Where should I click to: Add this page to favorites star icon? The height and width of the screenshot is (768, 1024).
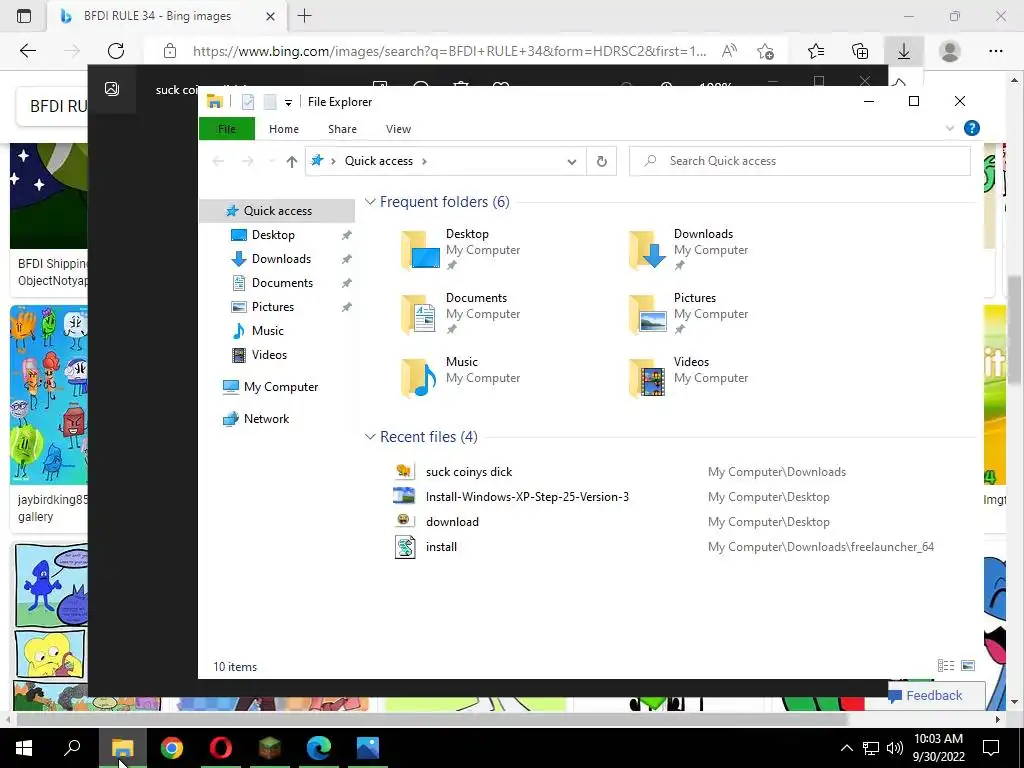(765, 51)
